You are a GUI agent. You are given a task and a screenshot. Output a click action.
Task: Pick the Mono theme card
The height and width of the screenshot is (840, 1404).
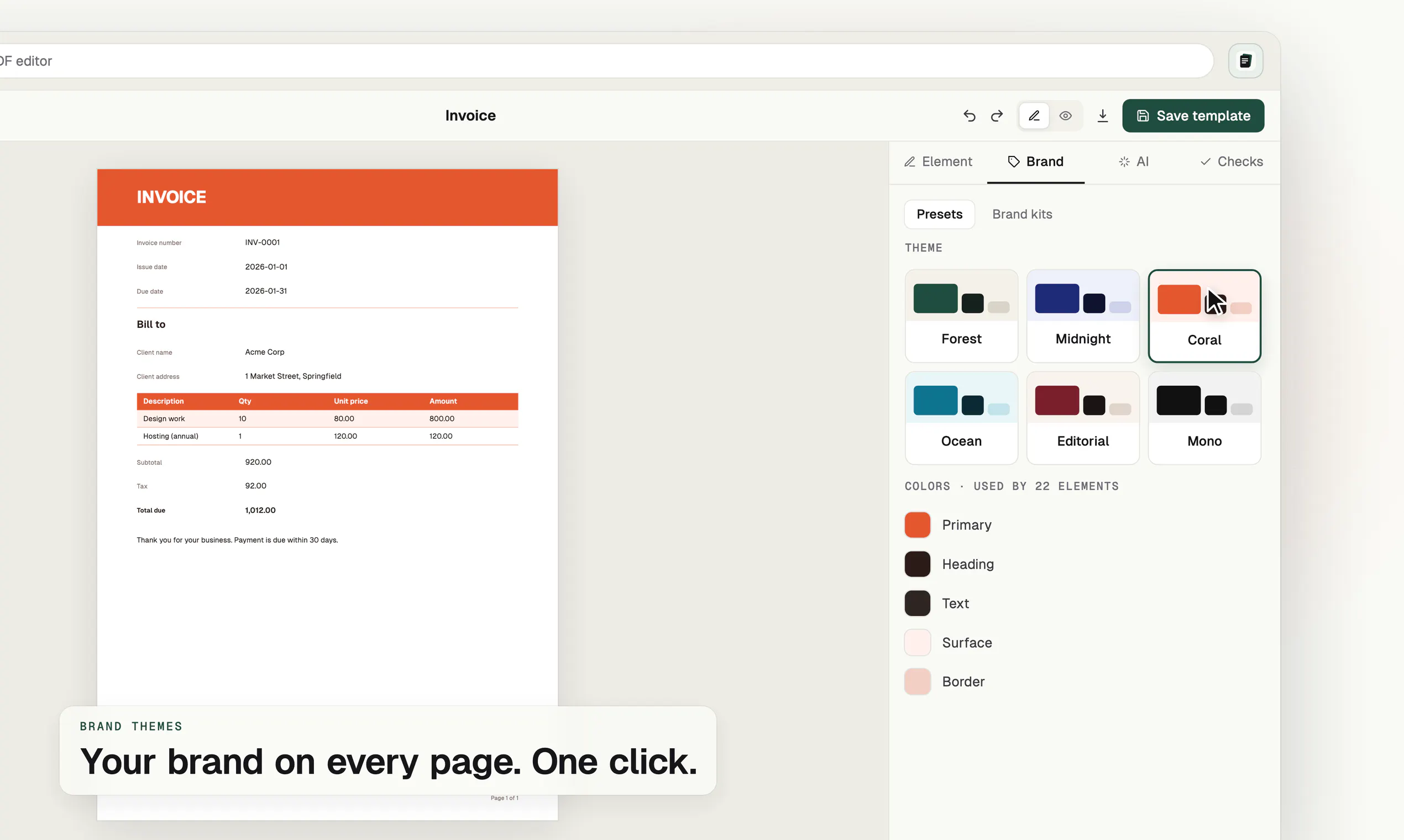(x=1204, y=418)
